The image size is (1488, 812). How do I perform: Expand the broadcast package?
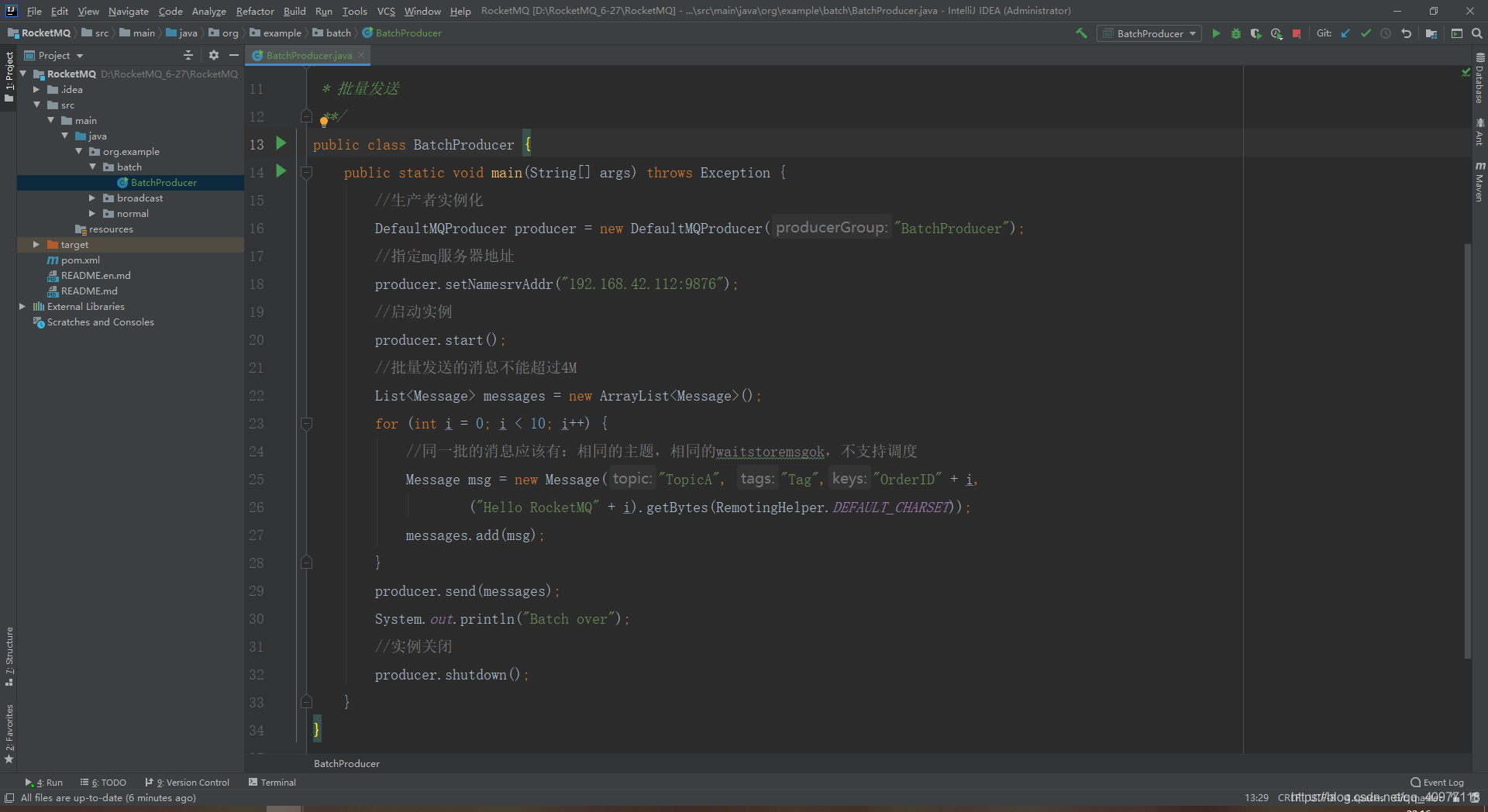92,198
